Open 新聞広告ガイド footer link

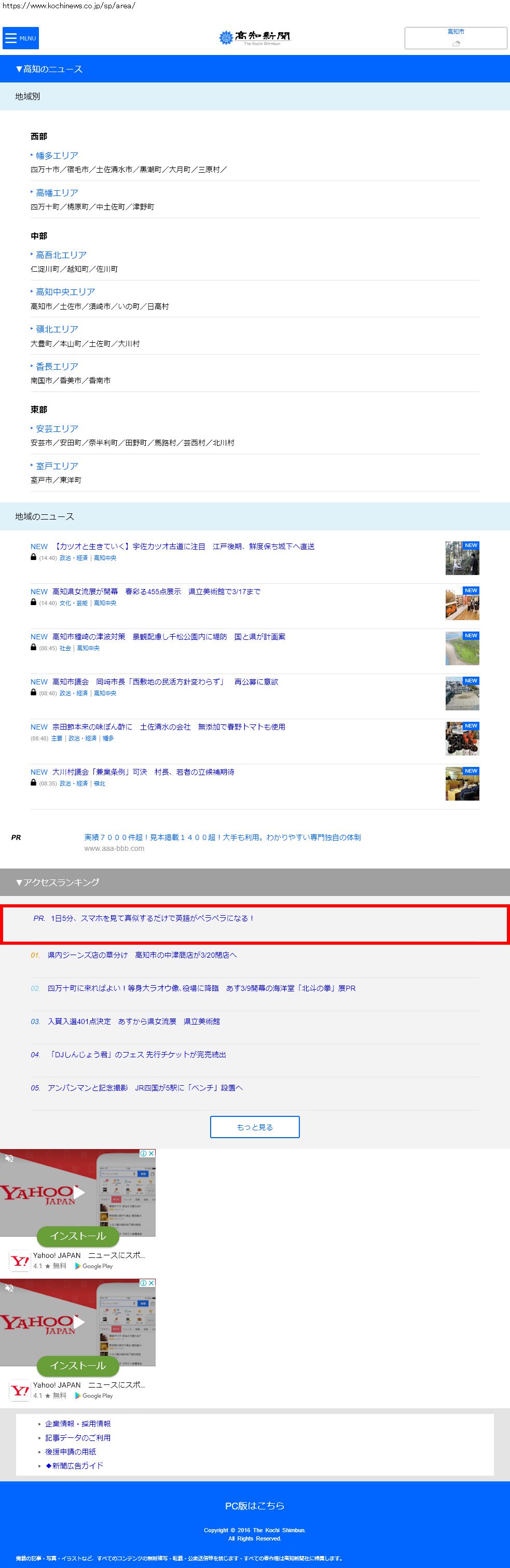[x=74, y=1466]
